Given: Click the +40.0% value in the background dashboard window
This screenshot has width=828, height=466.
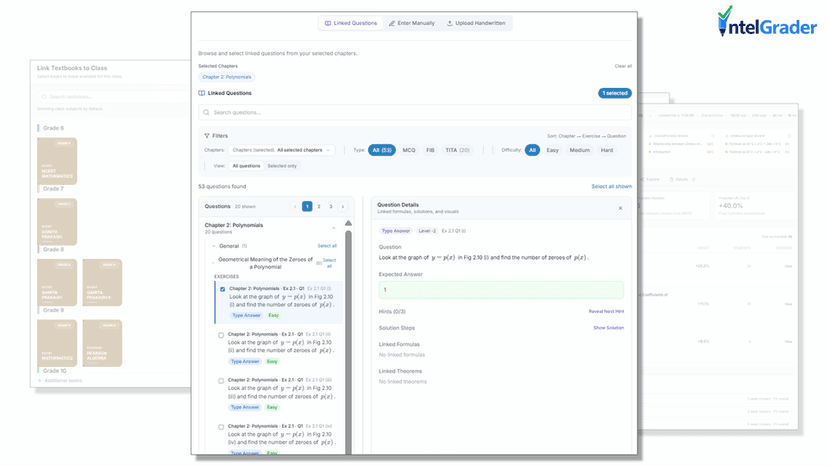Looking at the screenshot, I should pyautogui.click(x=731, y=206).
